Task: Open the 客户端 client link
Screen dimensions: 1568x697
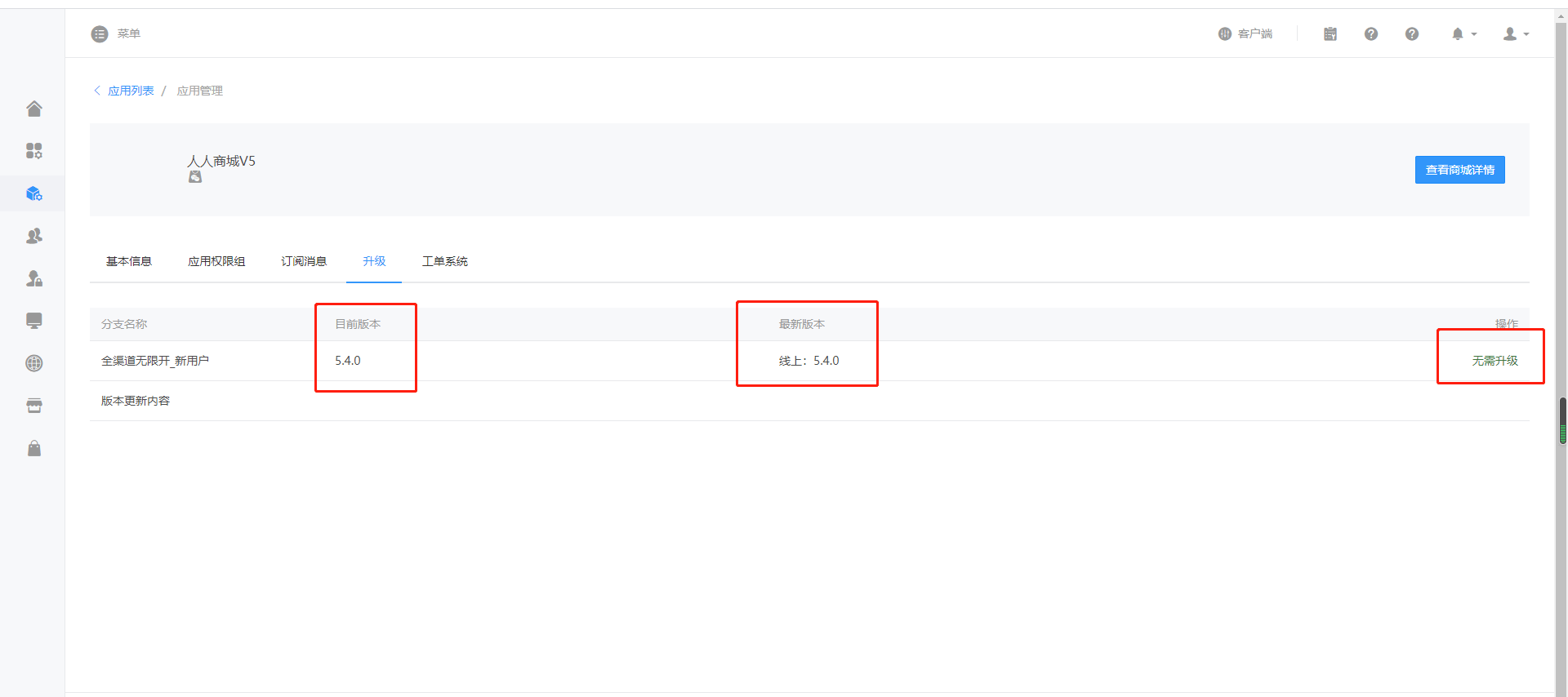Action: (x=1245, y=33)
